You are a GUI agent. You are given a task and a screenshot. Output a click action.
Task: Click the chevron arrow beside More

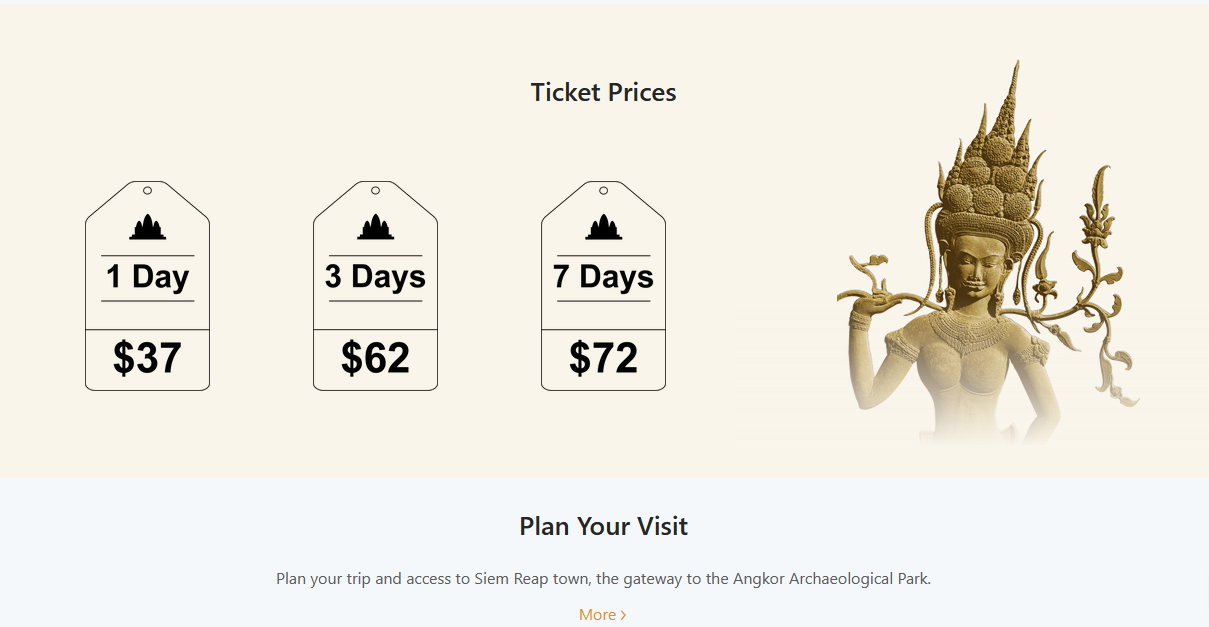click(x=624, y=615)
